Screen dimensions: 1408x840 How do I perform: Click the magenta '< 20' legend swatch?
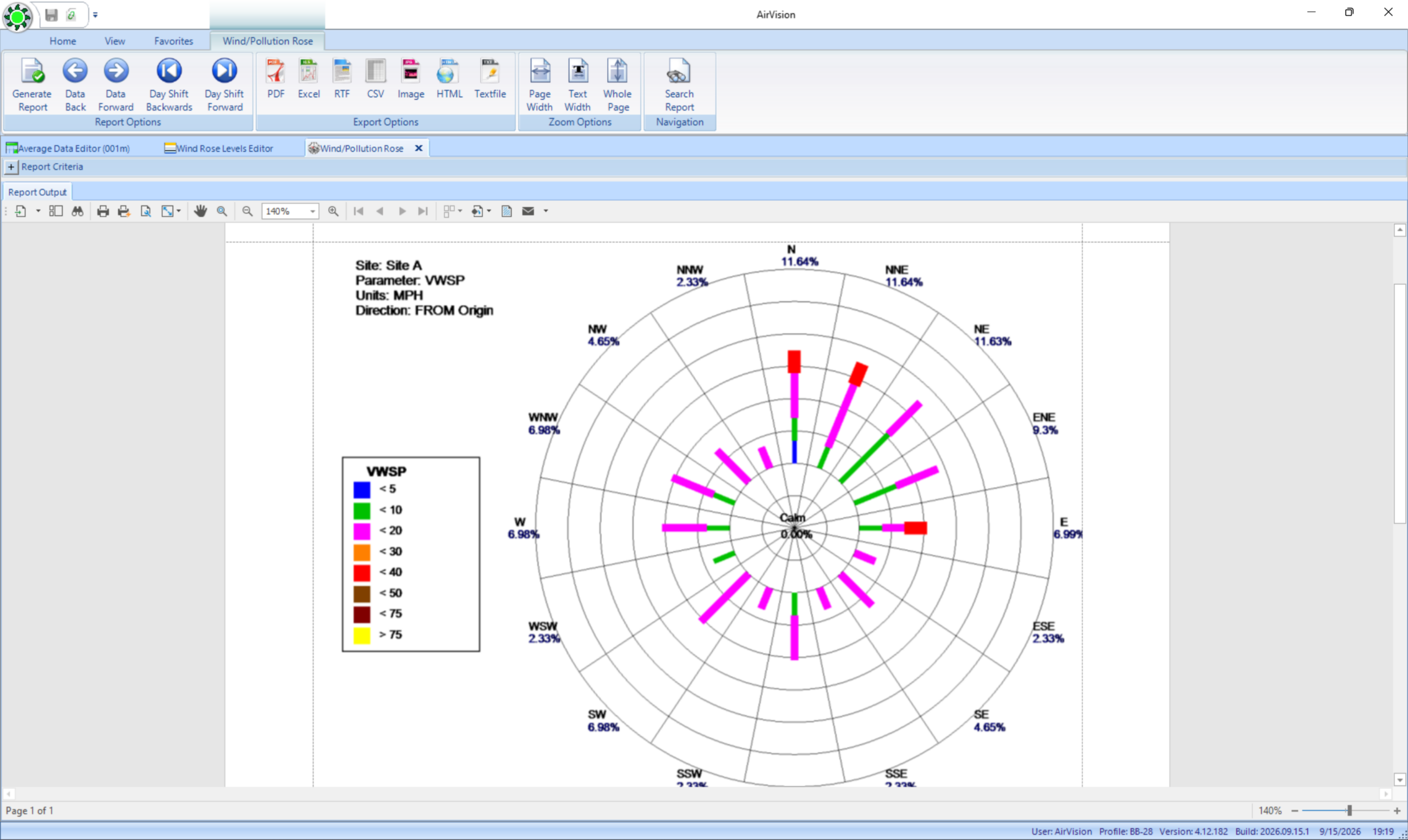362,531
